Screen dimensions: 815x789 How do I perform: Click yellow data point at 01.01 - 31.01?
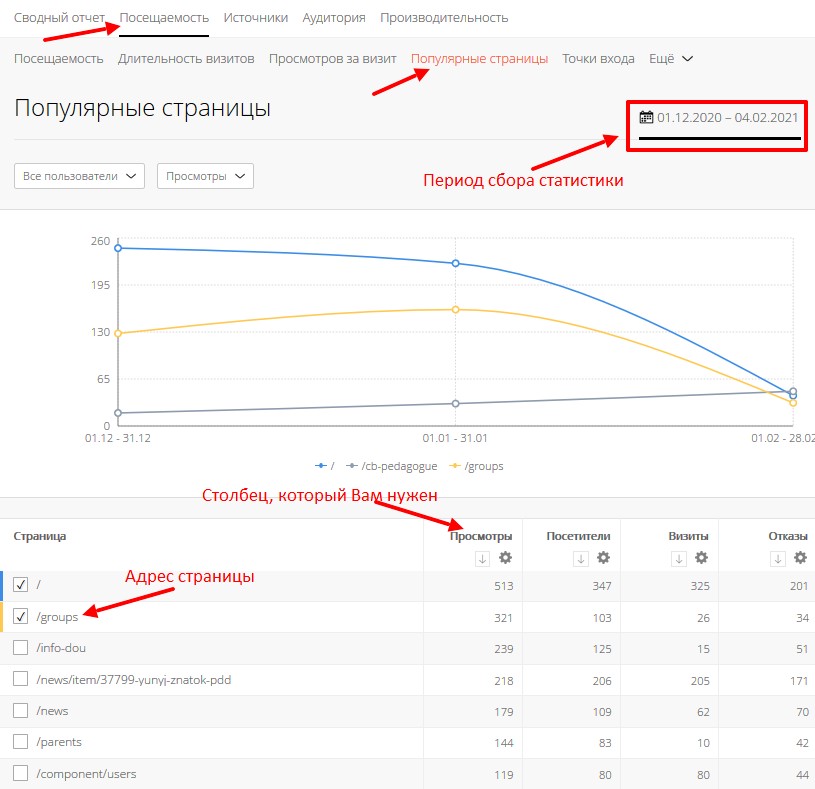[455, 310]
